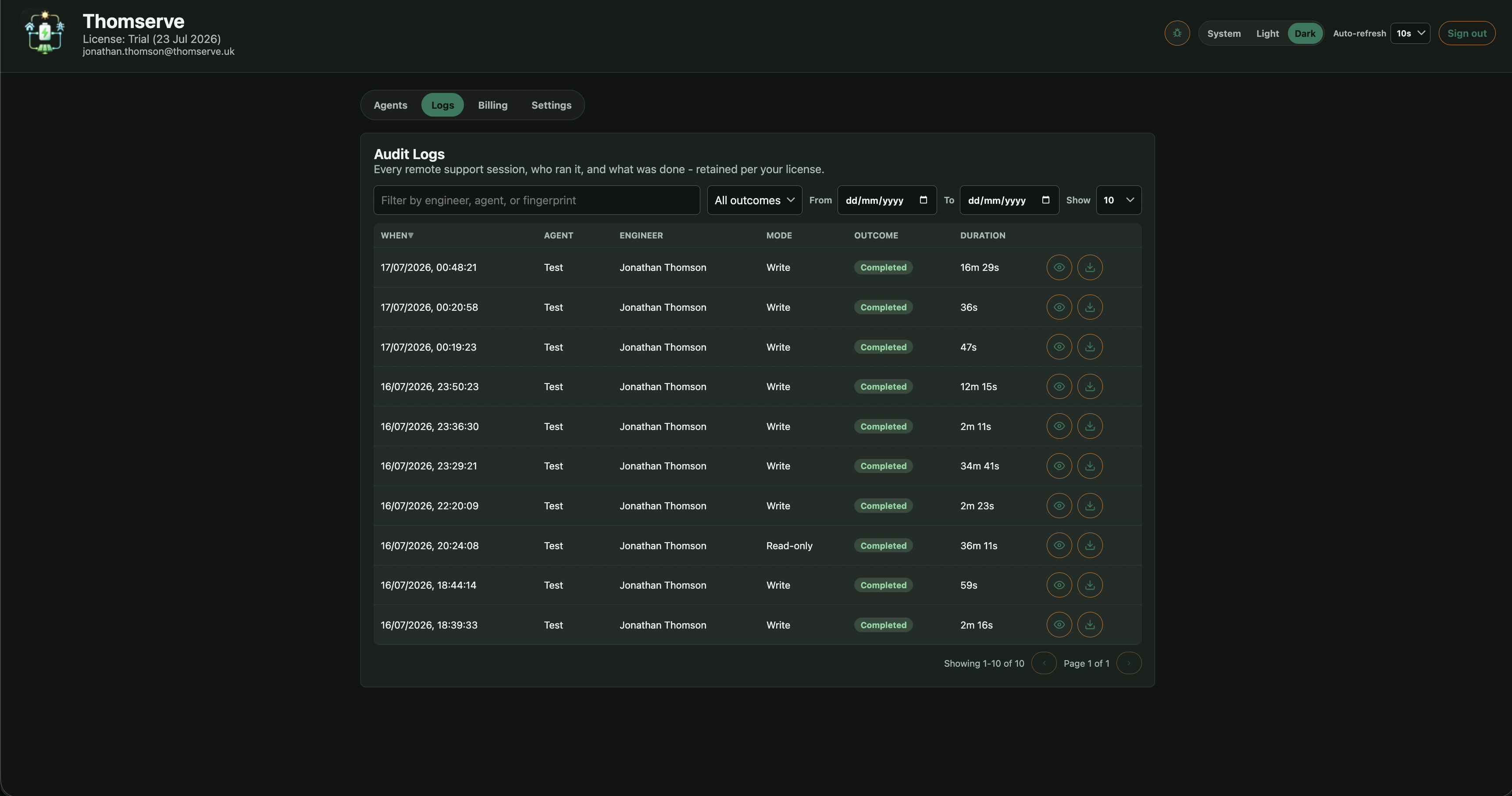This screenshot has width=1512, height=796.
Task: Click the License: Trial (23 Jul 2026) text
Action: 151,39
